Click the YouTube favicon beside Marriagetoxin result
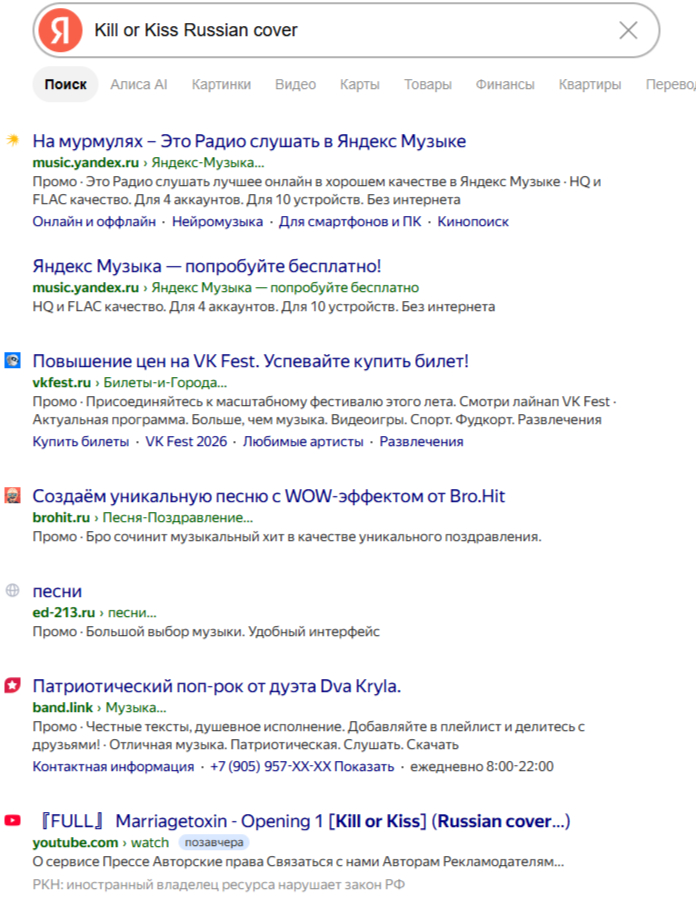The width and height of the screenshot is (696, 911). 12,820
